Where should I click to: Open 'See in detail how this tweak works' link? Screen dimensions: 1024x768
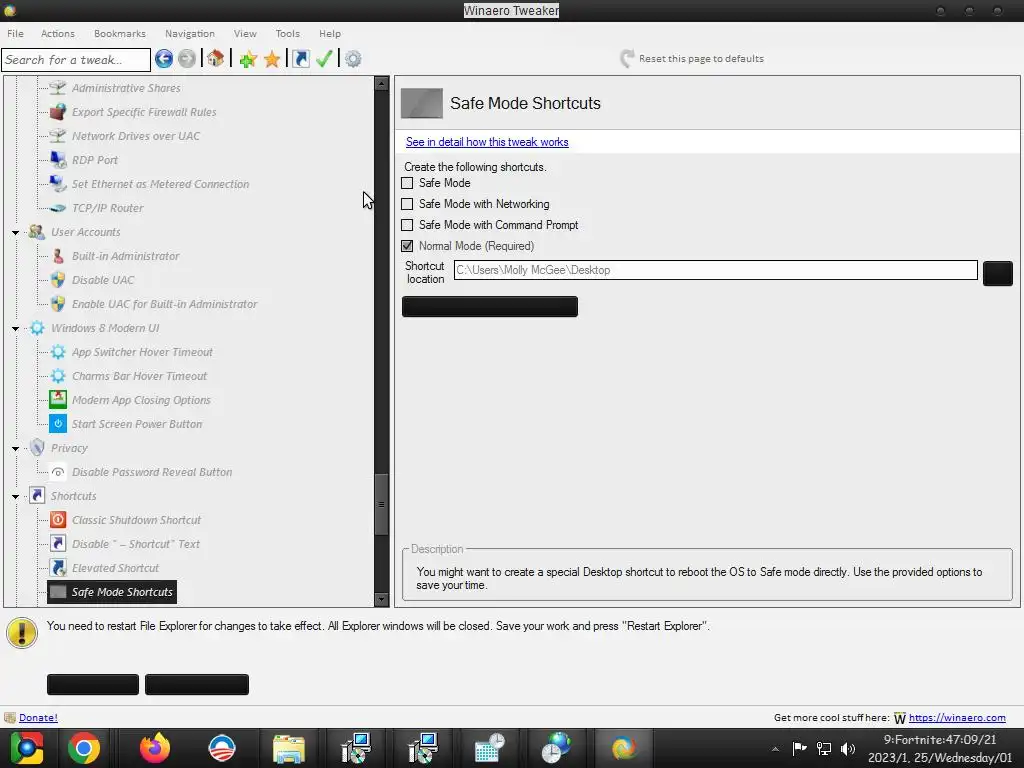click(487, 142)
